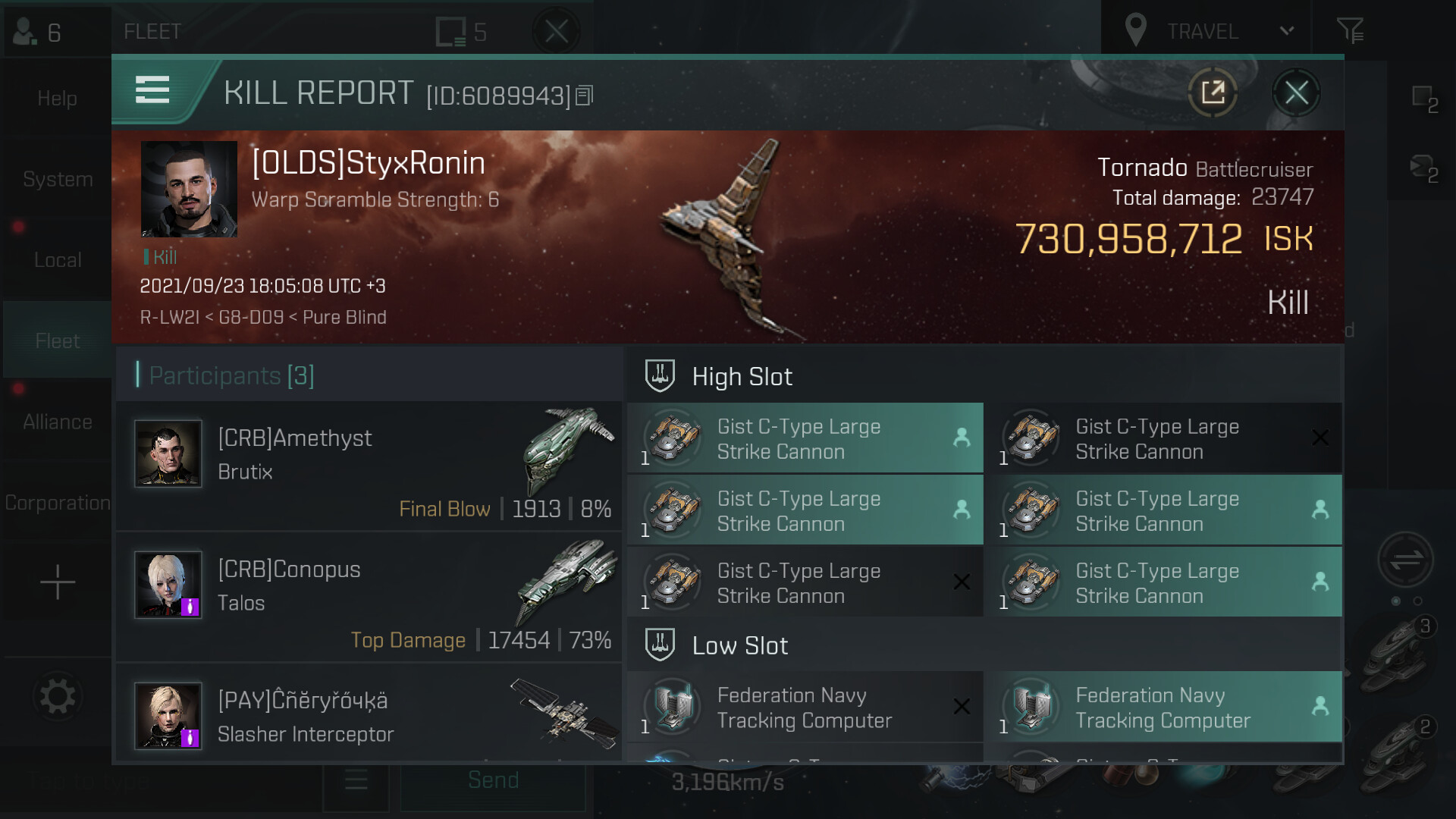Switch to the Local chat tab
The image size is (1456, 819).
58,260
